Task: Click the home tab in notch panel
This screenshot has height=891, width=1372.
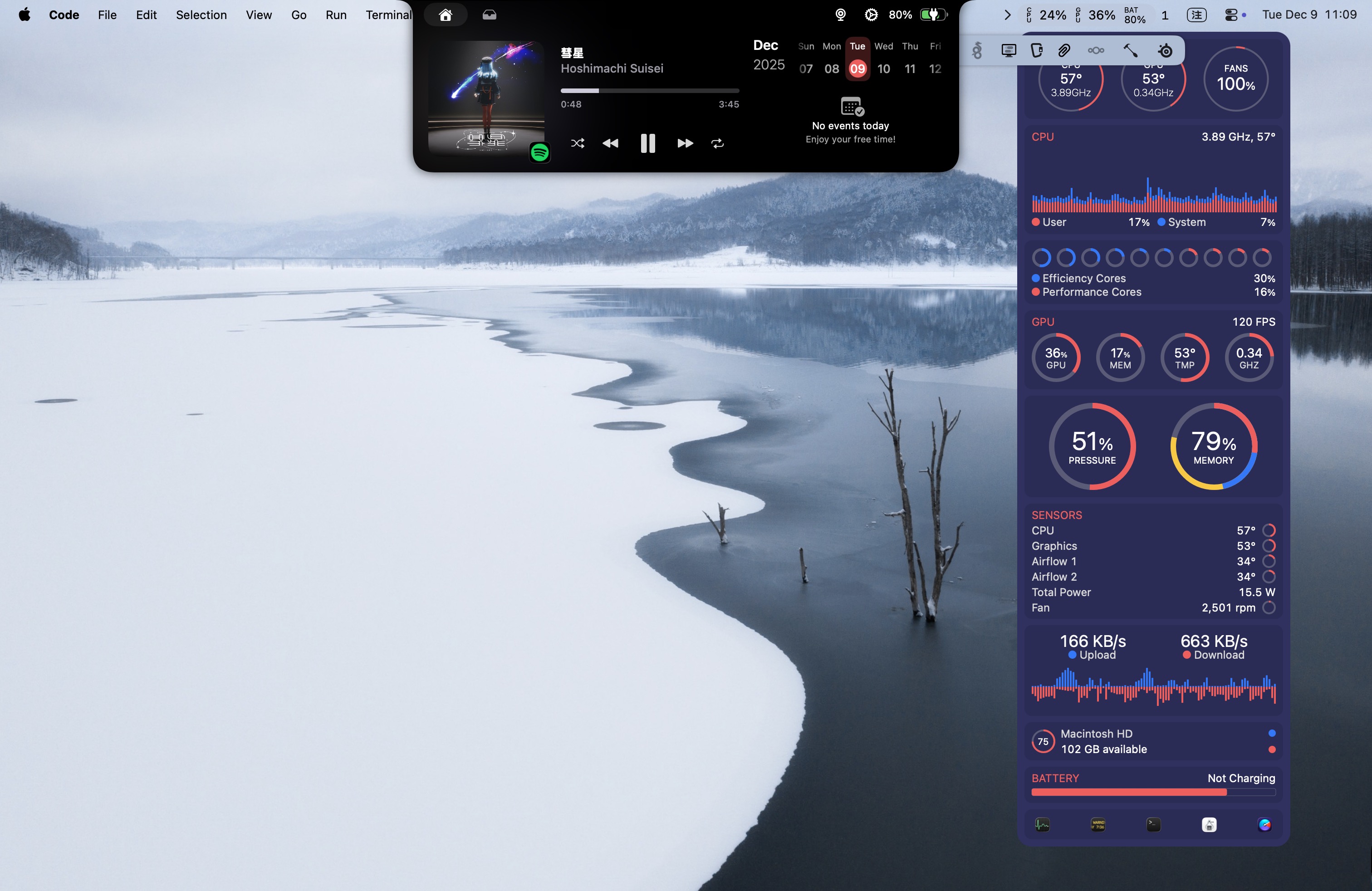Action: point(445,15)
